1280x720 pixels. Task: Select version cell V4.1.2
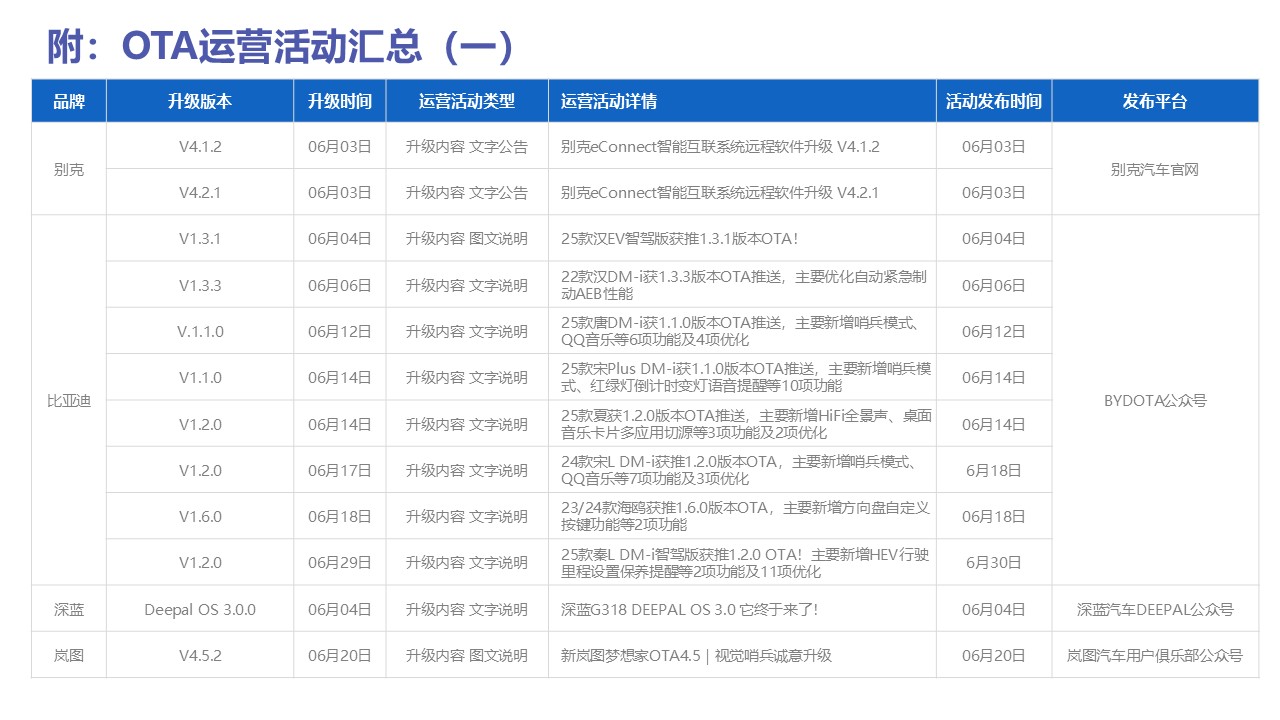[200, 146]
